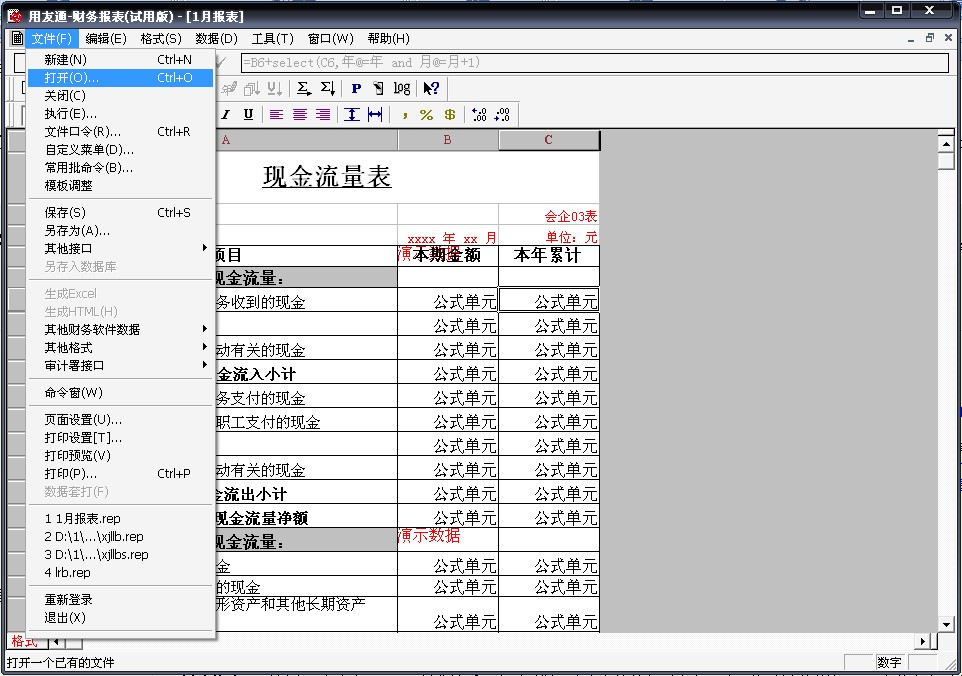This screenshot has width=962, height=676.
Task: Select column B header
Action: 448,140
